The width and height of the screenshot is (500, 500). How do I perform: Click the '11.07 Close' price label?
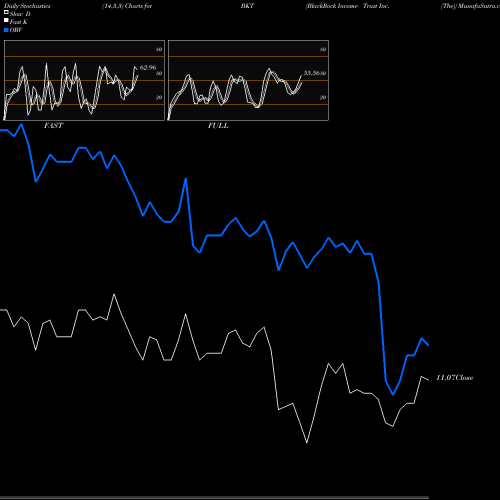coord(455,378)
